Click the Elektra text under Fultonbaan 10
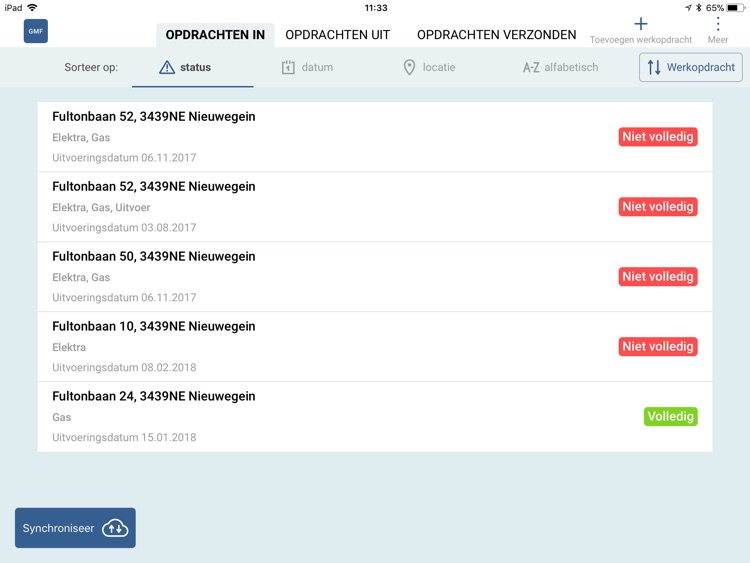750x563 pixels. click(69, 347)
